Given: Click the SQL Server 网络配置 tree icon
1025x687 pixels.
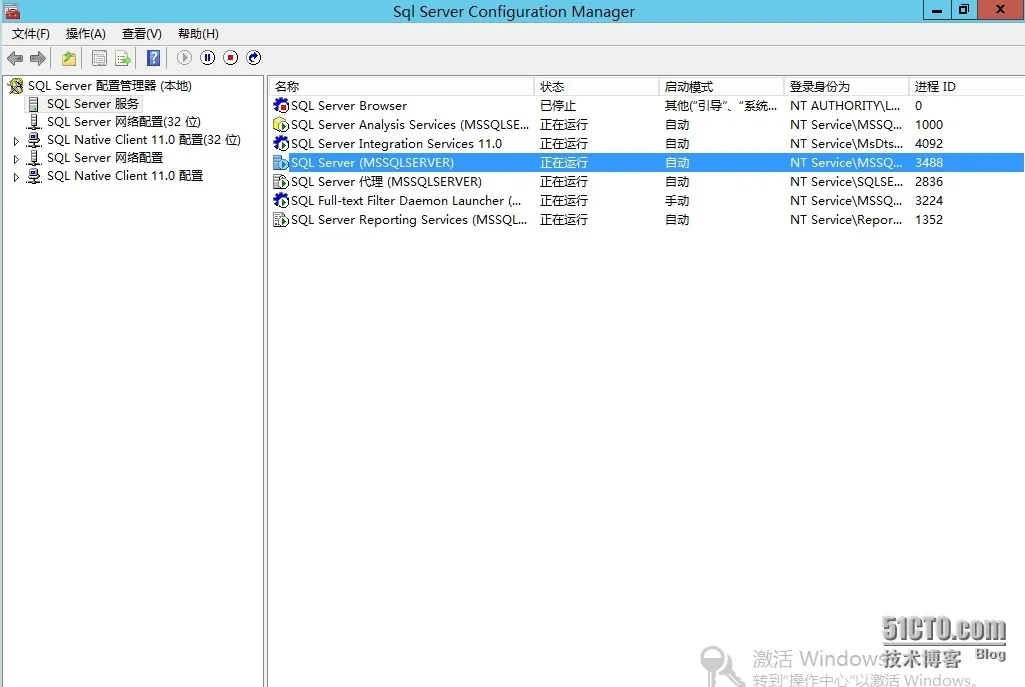Looking at the screenshot, I should (33, 158).
